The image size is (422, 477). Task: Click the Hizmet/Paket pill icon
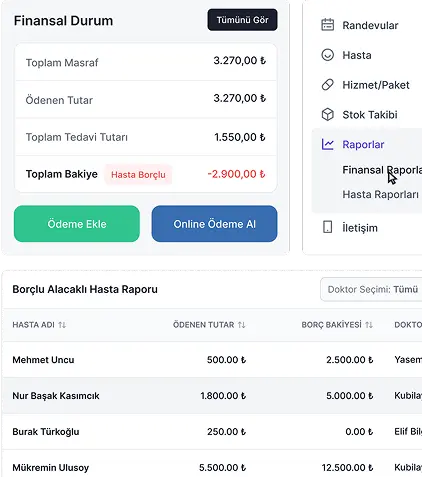327,85
